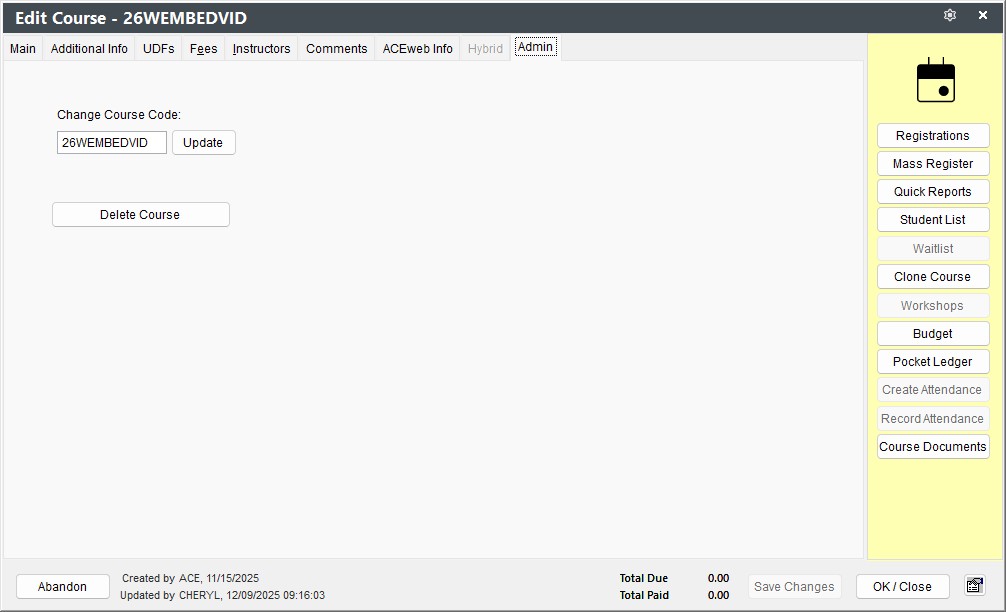Click the Clone Course button
The width and height of the screenshot is (1006, 612).
tap(933, 277)
